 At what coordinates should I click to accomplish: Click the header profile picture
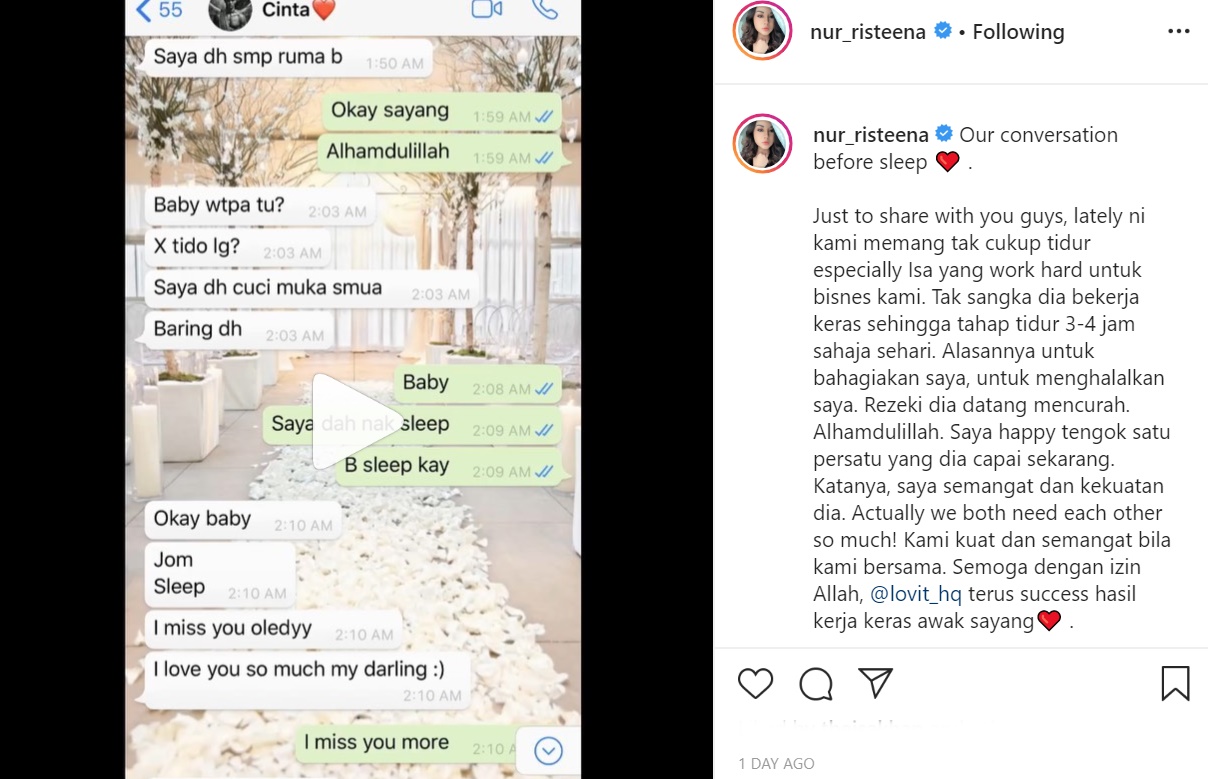(762, 32)
